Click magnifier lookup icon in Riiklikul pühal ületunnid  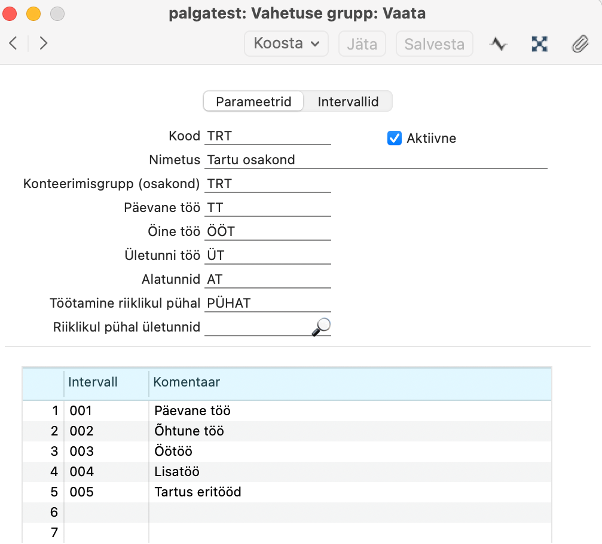tap(321, 326)
